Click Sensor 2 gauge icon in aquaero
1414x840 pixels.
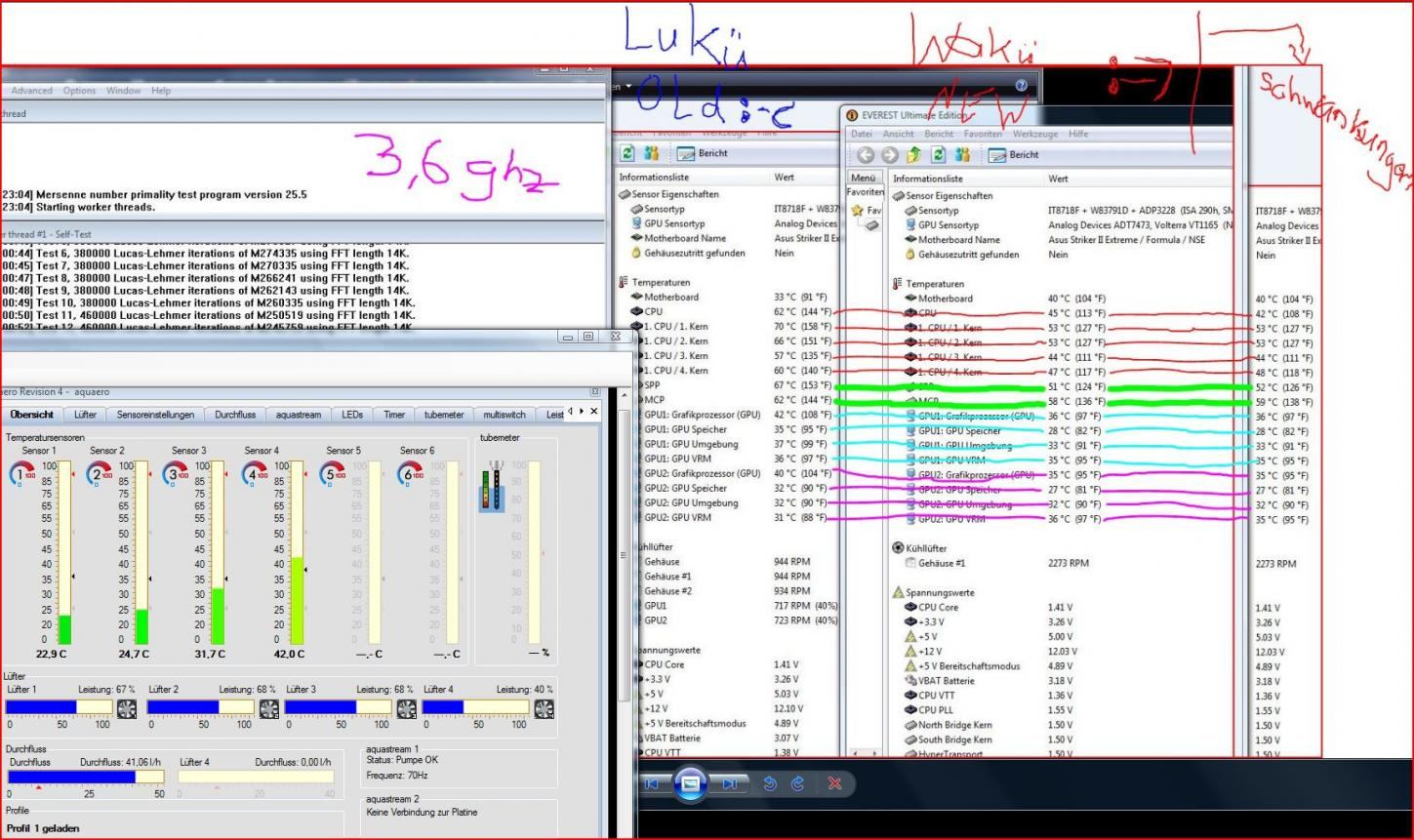[x=99, y=474]
